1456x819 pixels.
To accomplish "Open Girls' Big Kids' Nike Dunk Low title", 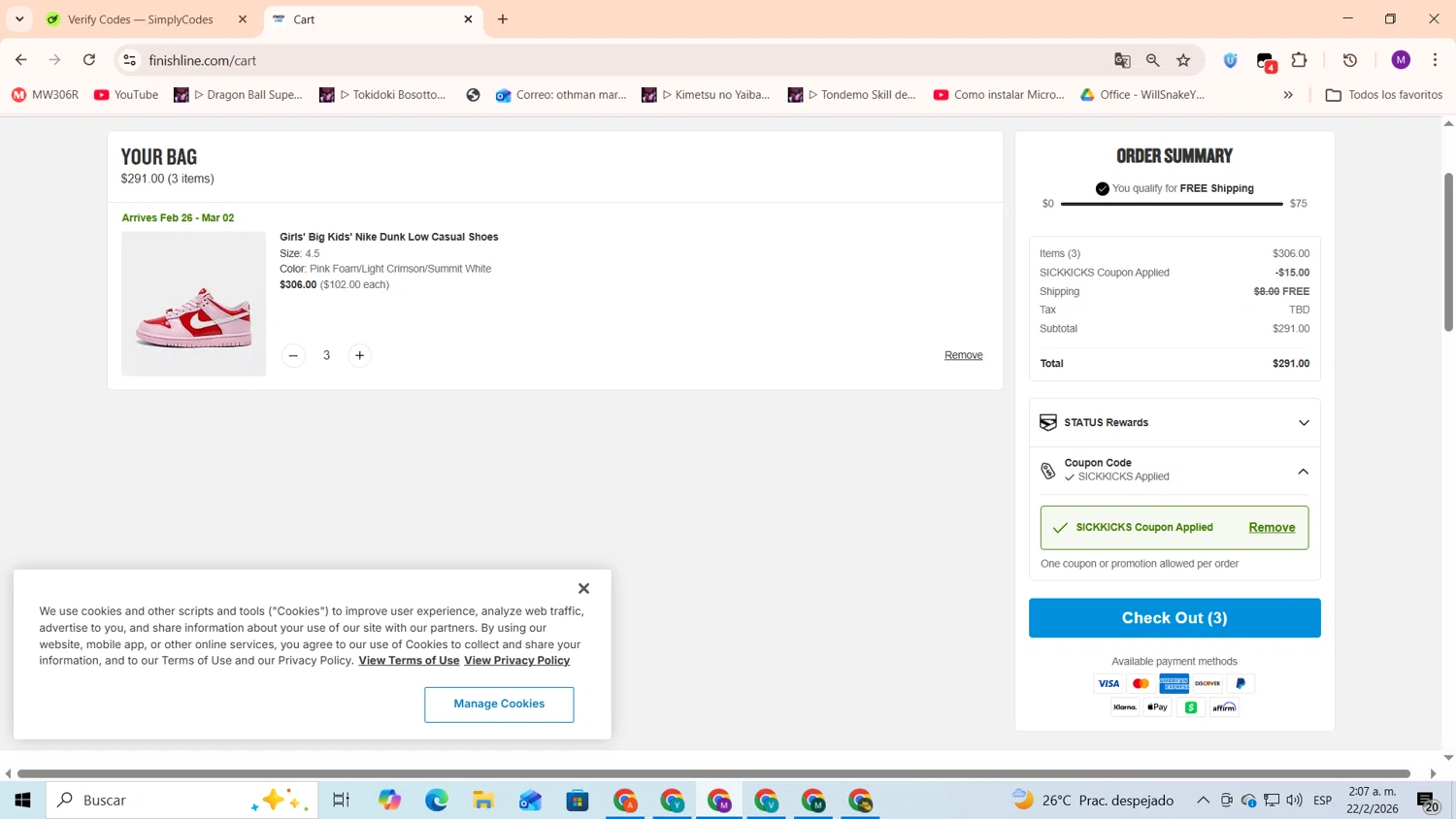I will [x=388, y=237].
